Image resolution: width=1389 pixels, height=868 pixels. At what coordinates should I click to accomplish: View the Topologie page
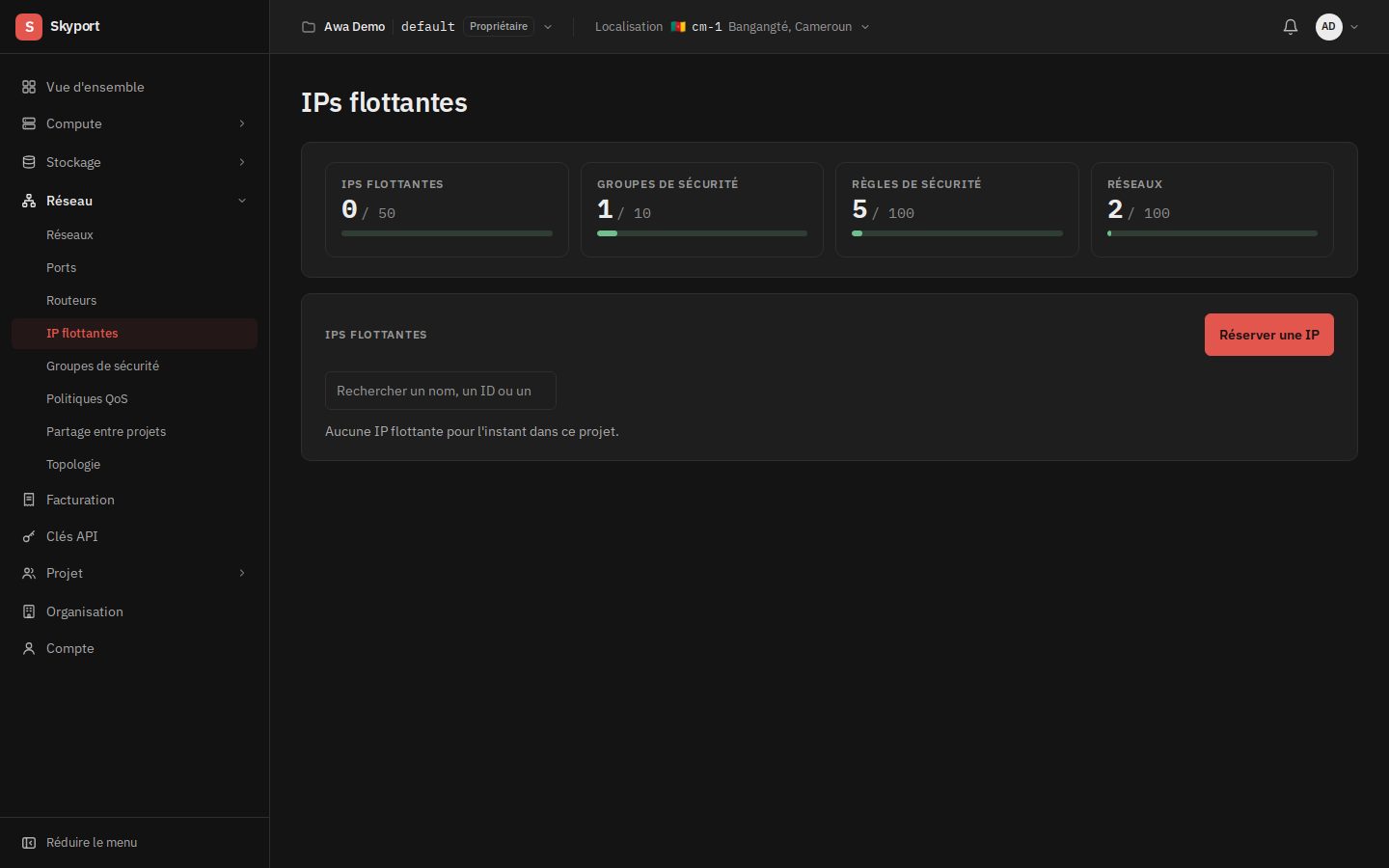pyautogui.click(x=134, y=464)
